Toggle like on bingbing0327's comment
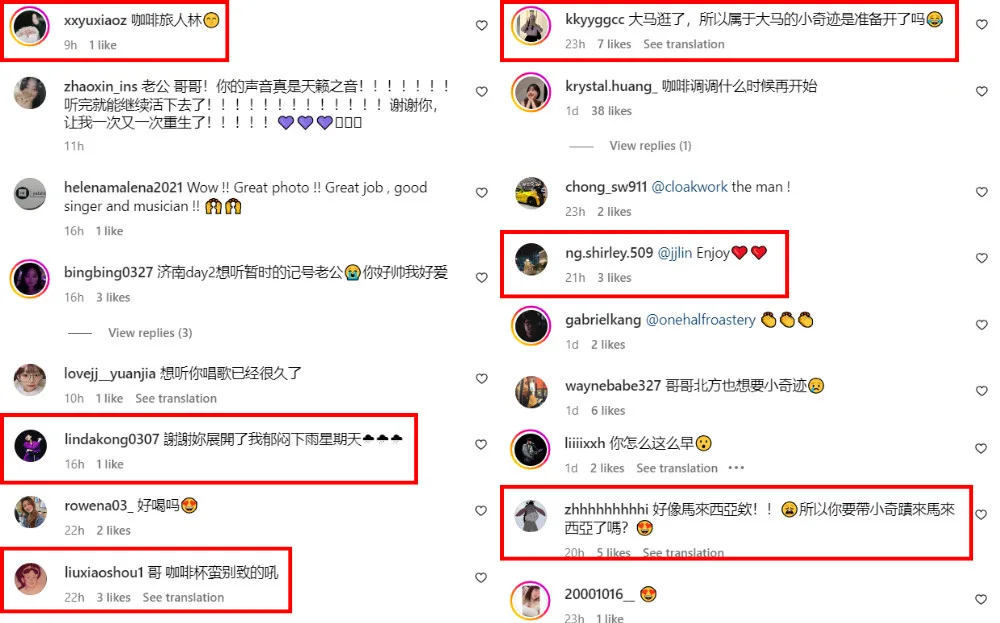 point(482,278)
